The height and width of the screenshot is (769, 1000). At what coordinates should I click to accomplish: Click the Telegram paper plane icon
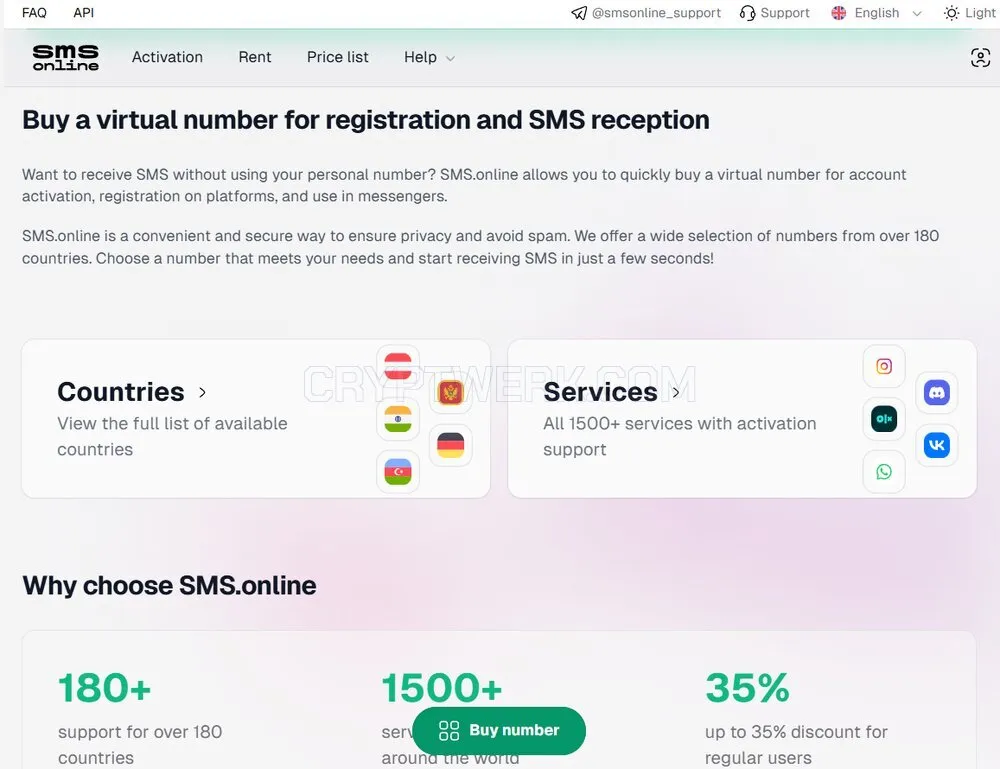coord(578,13)
